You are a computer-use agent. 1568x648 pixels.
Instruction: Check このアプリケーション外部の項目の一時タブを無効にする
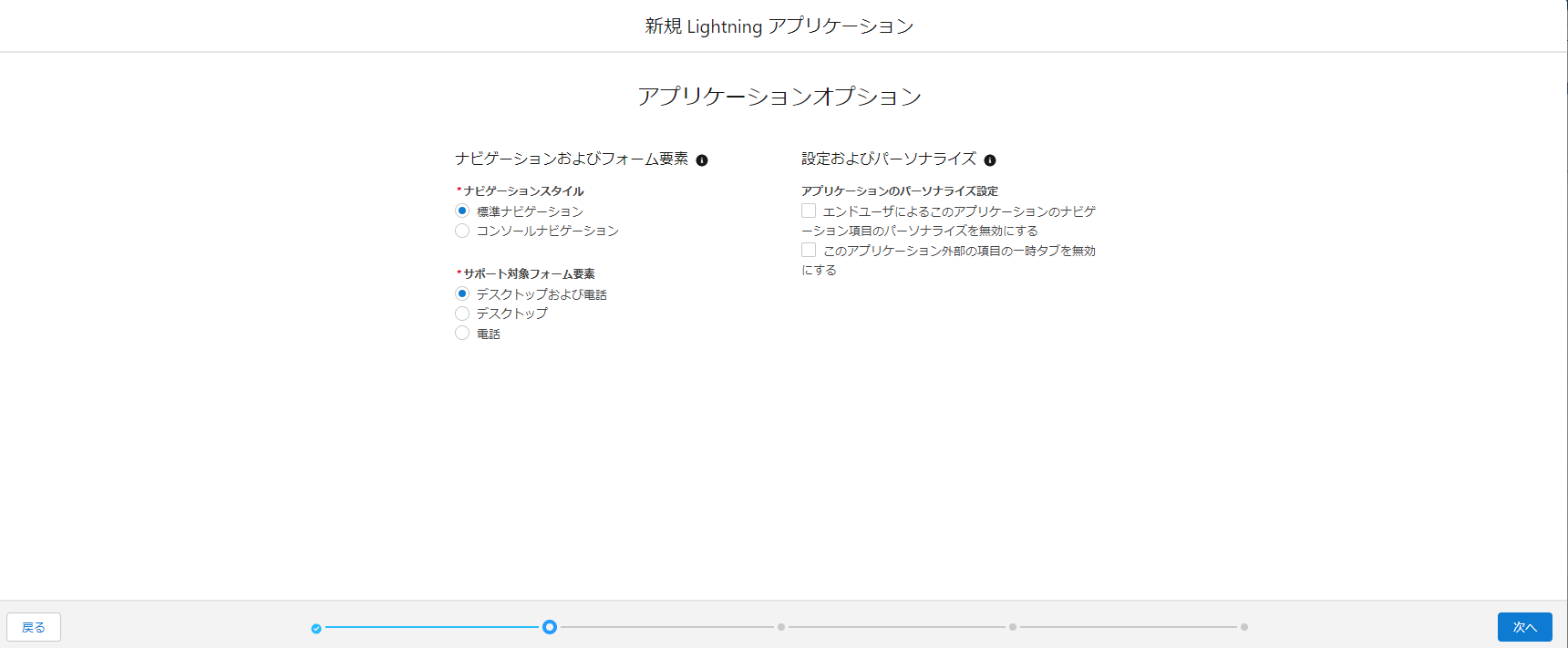[x=809, y=250]
